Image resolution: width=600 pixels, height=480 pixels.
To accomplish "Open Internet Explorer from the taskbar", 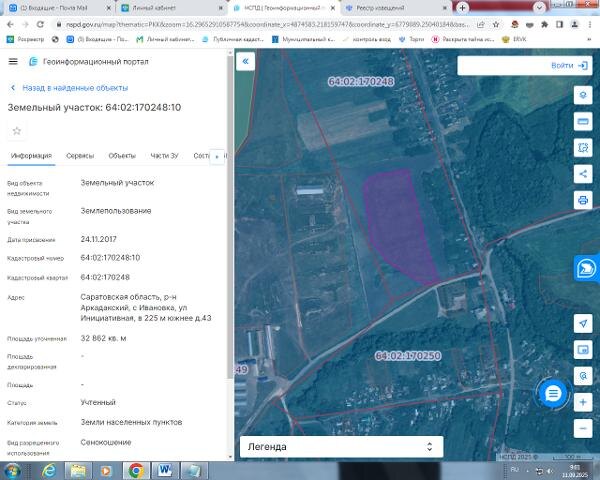I will coord(49,470).
